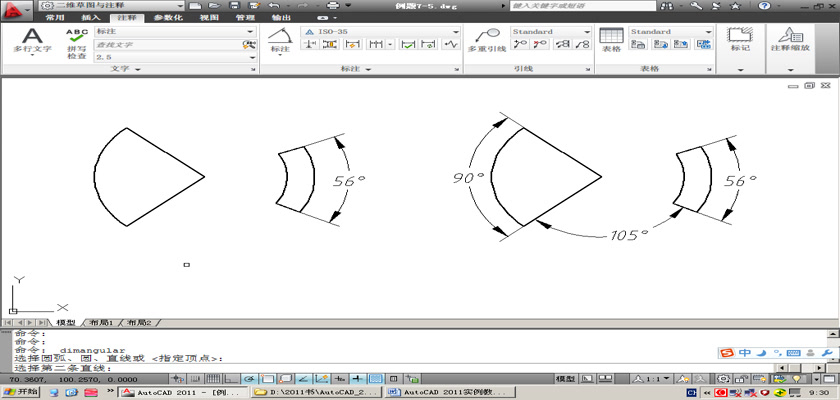
Task: Open the table style dropdown Standard
Action: (x=671, y=32)
